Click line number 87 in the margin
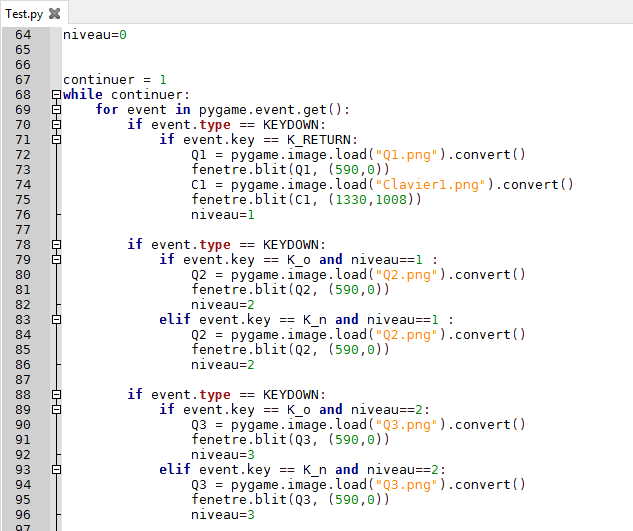Image resolution: width=633 pixels, height=531 pixels. (x=23, y=380)
